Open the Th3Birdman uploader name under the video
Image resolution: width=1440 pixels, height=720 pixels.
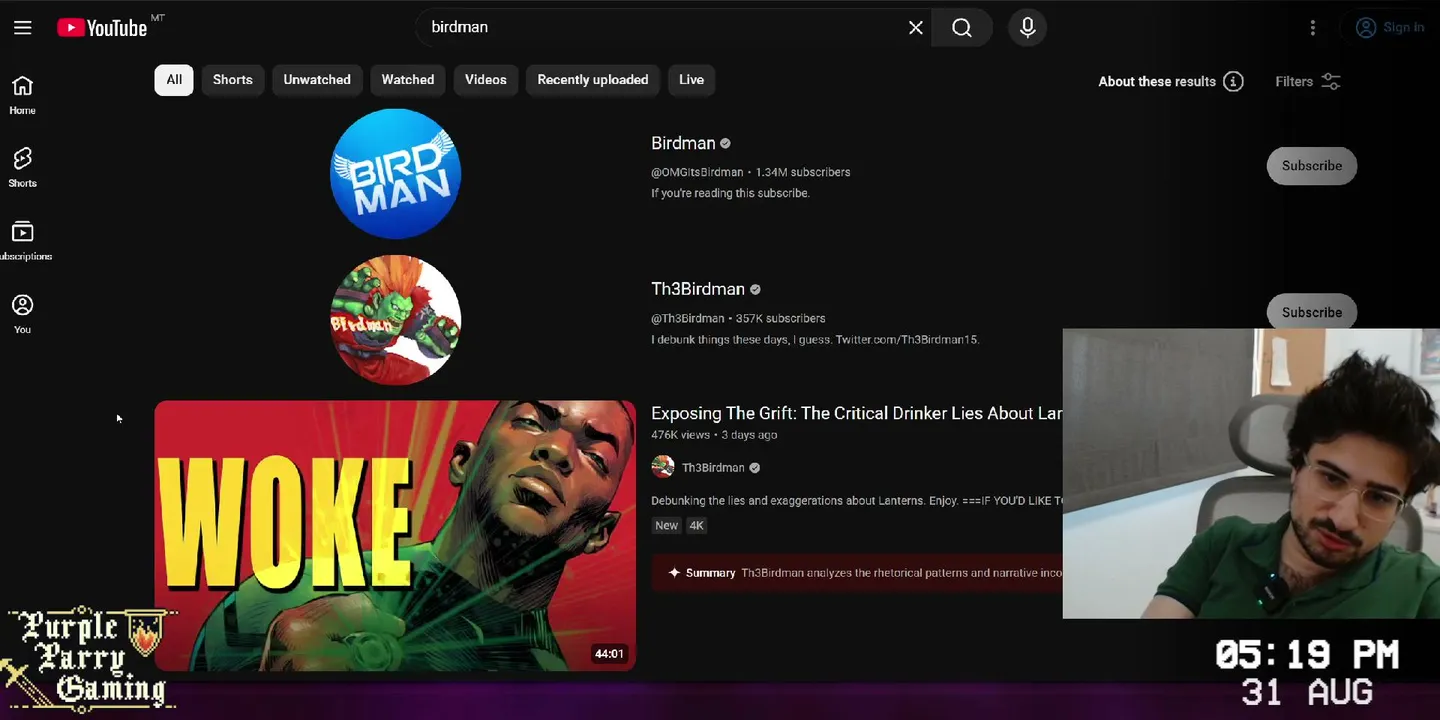coord(713,467)
